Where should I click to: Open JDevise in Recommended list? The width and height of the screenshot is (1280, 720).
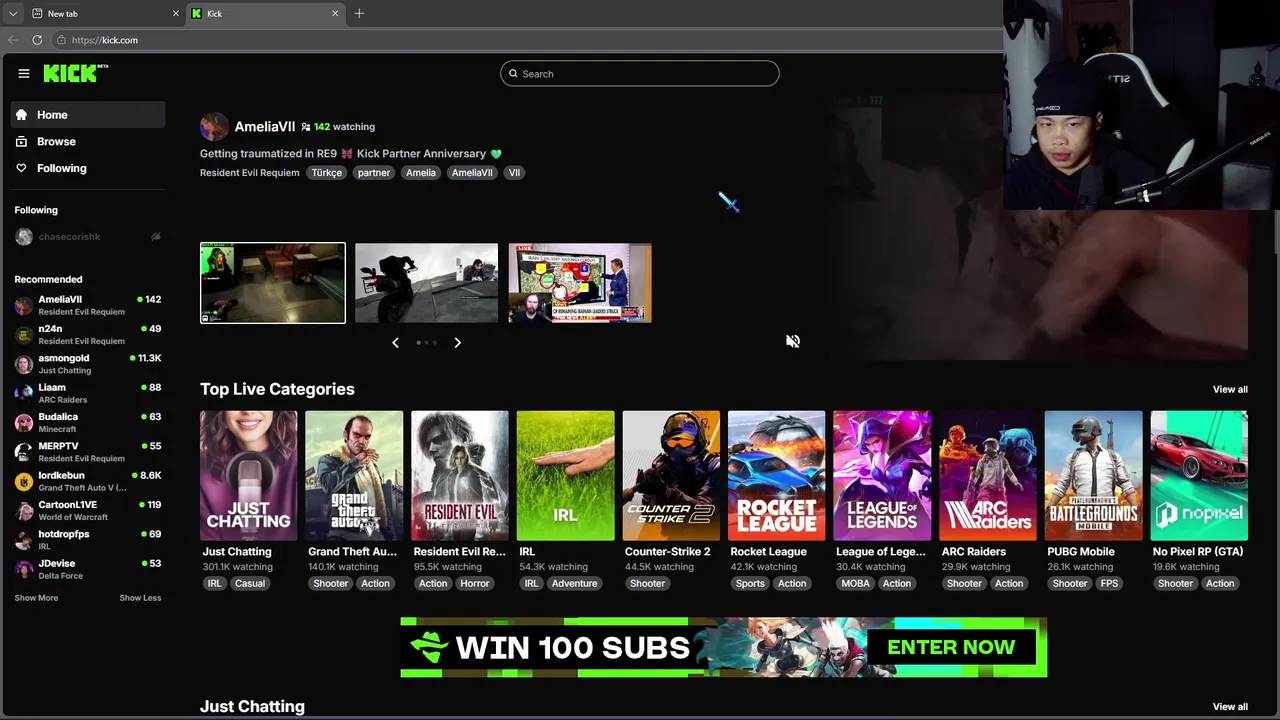(88, 569)
